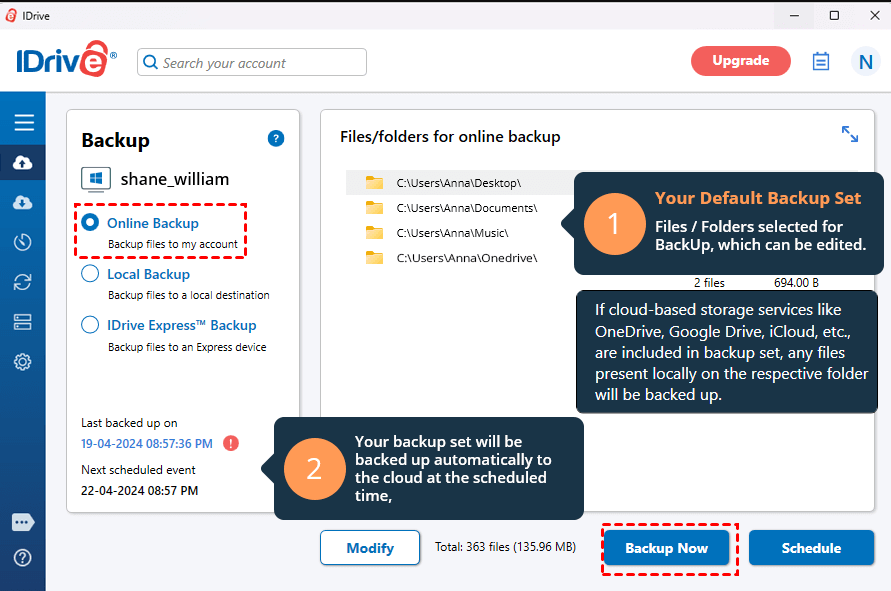
Task: Click the Modify button
Action: [x=370, y=548]
